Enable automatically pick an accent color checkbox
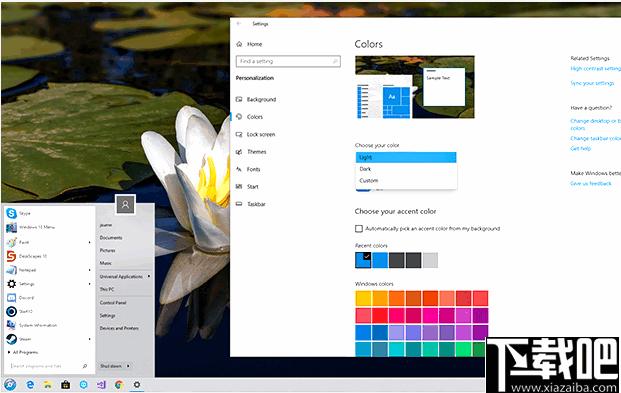This screenshot has height=393, width=621. [x=359, y=229]
